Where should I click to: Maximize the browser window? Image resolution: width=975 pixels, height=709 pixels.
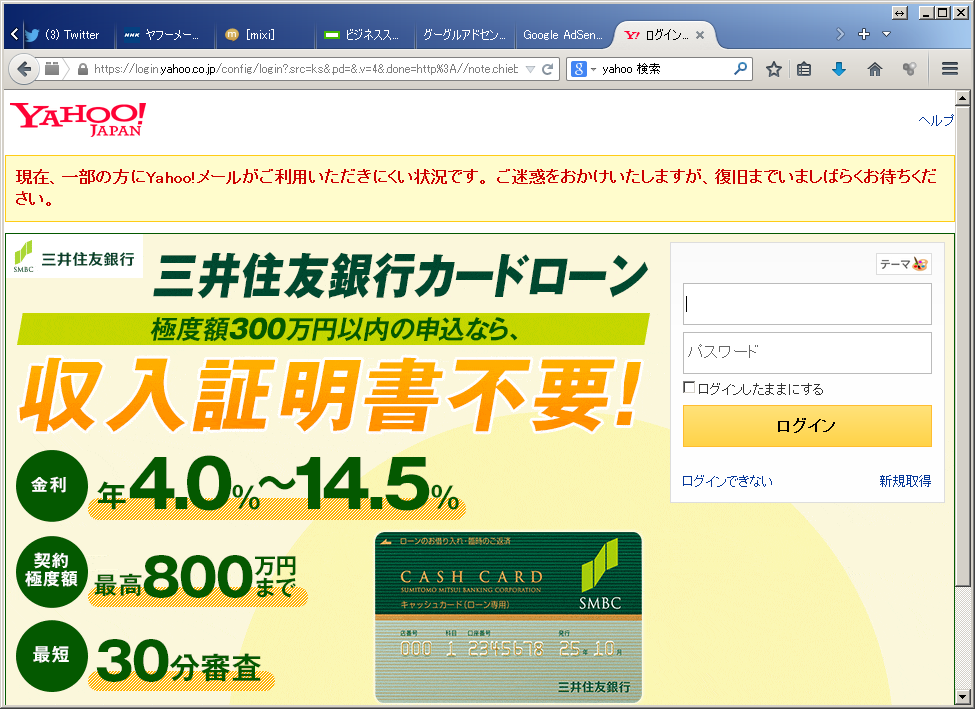coord(943,12)
